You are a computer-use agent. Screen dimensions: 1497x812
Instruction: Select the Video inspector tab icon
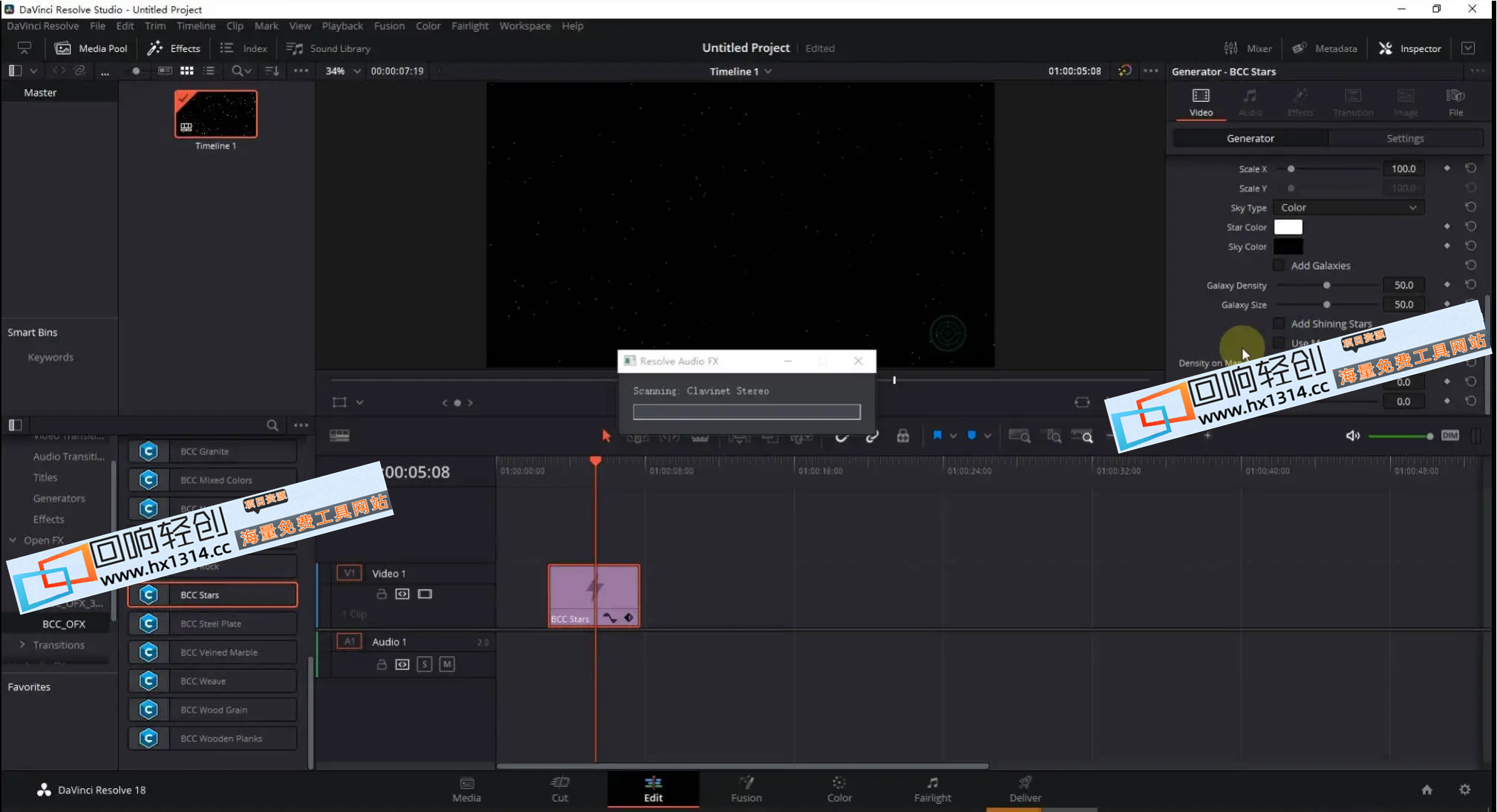point(1201,102)
